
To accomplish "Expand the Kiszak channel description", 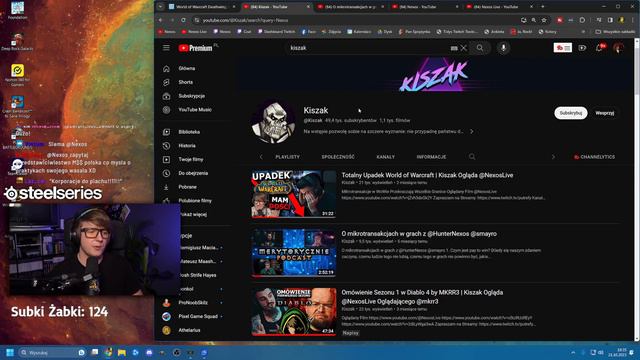I will 472,131.
